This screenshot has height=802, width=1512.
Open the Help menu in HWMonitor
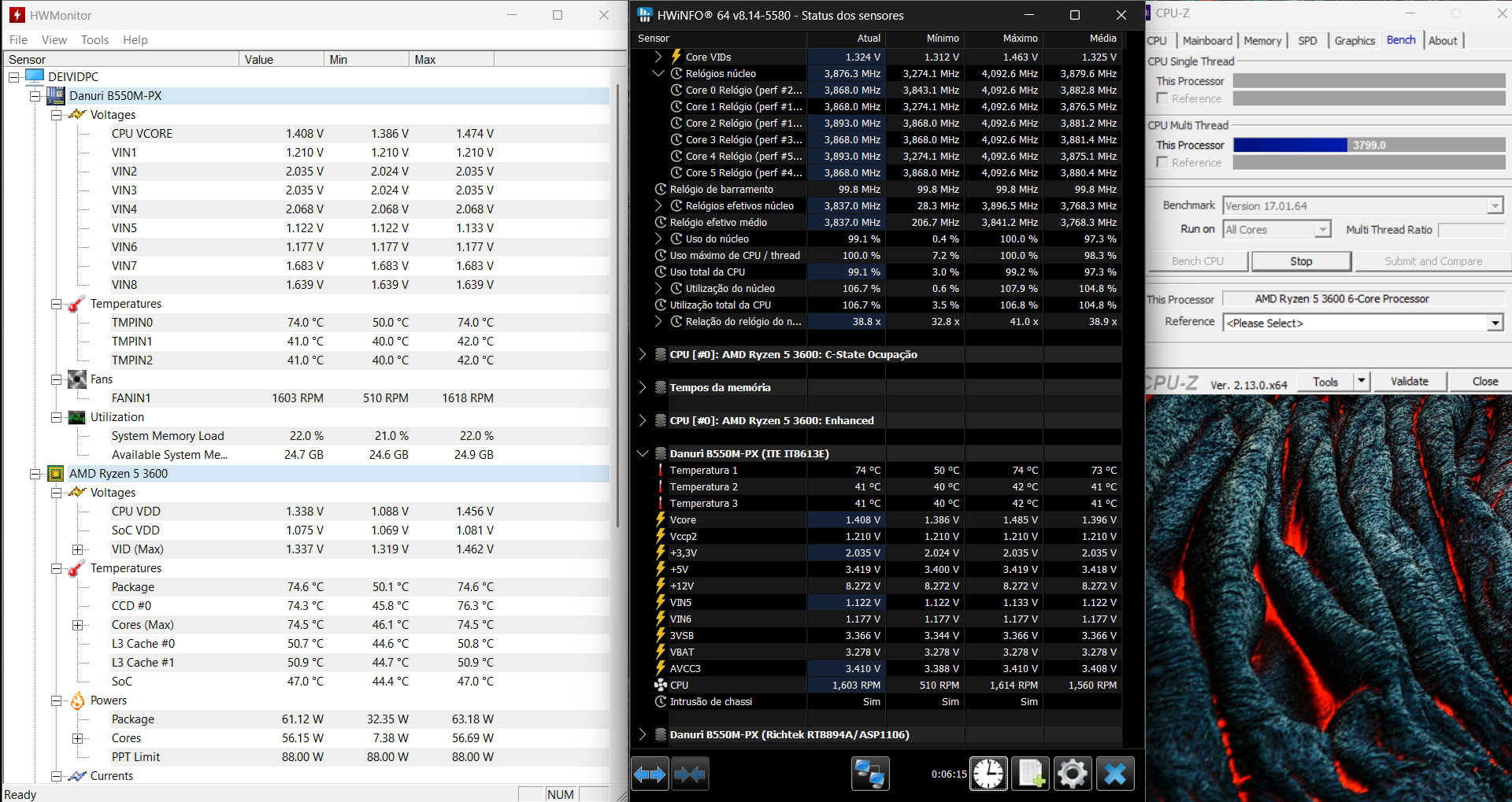(135, 39)
